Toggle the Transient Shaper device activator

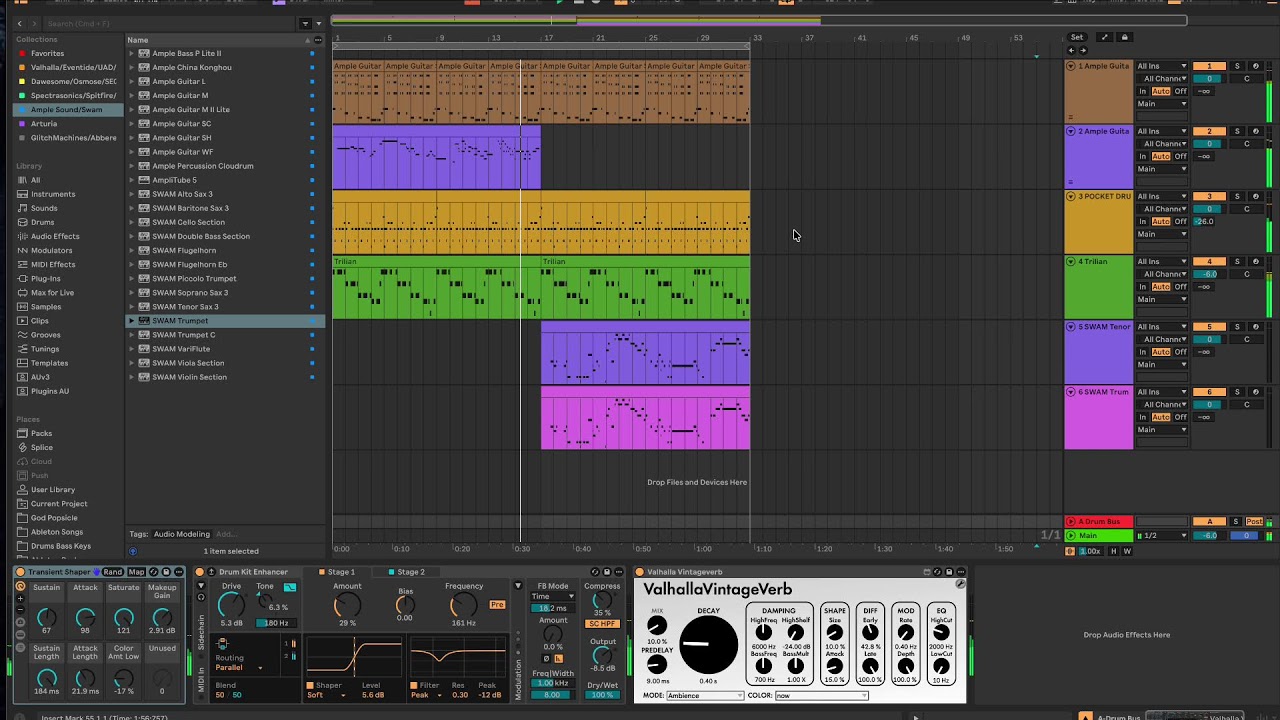[20, 572]
